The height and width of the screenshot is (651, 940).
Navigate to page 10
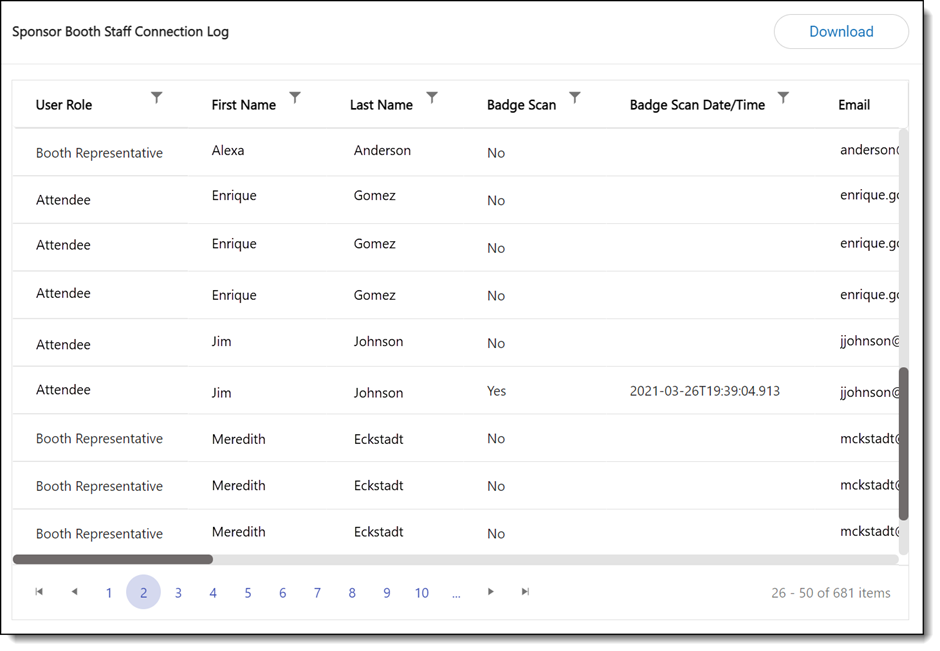pyautogui.click(x=421, y=593)
